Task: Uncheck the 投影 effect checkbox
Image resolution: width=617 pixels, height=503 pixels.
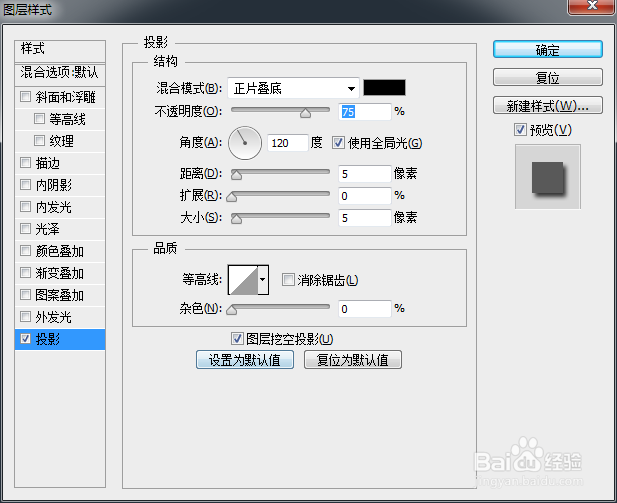Action: pyautogui.click(x=26, y=338)
